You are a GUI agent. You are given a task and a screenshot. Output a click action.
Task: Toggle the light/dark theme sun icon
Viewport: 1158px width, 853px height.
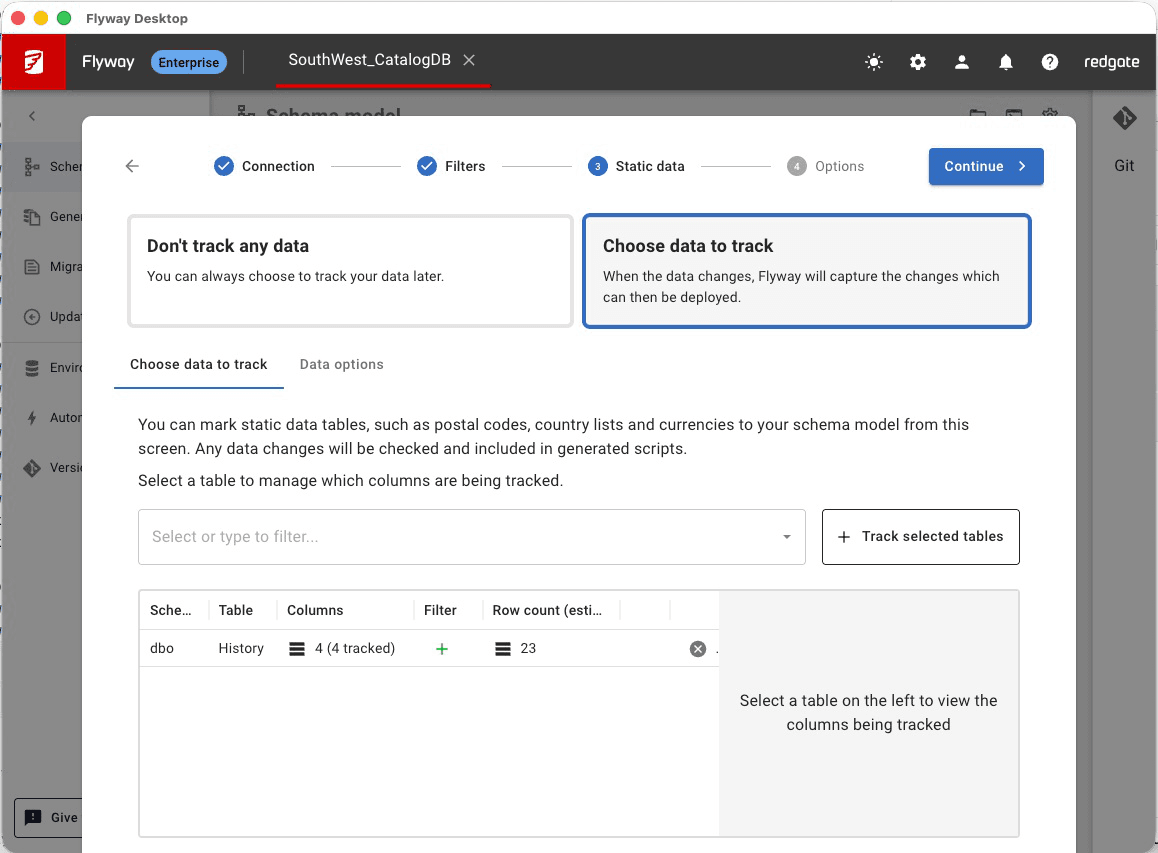tap(874, 62)
